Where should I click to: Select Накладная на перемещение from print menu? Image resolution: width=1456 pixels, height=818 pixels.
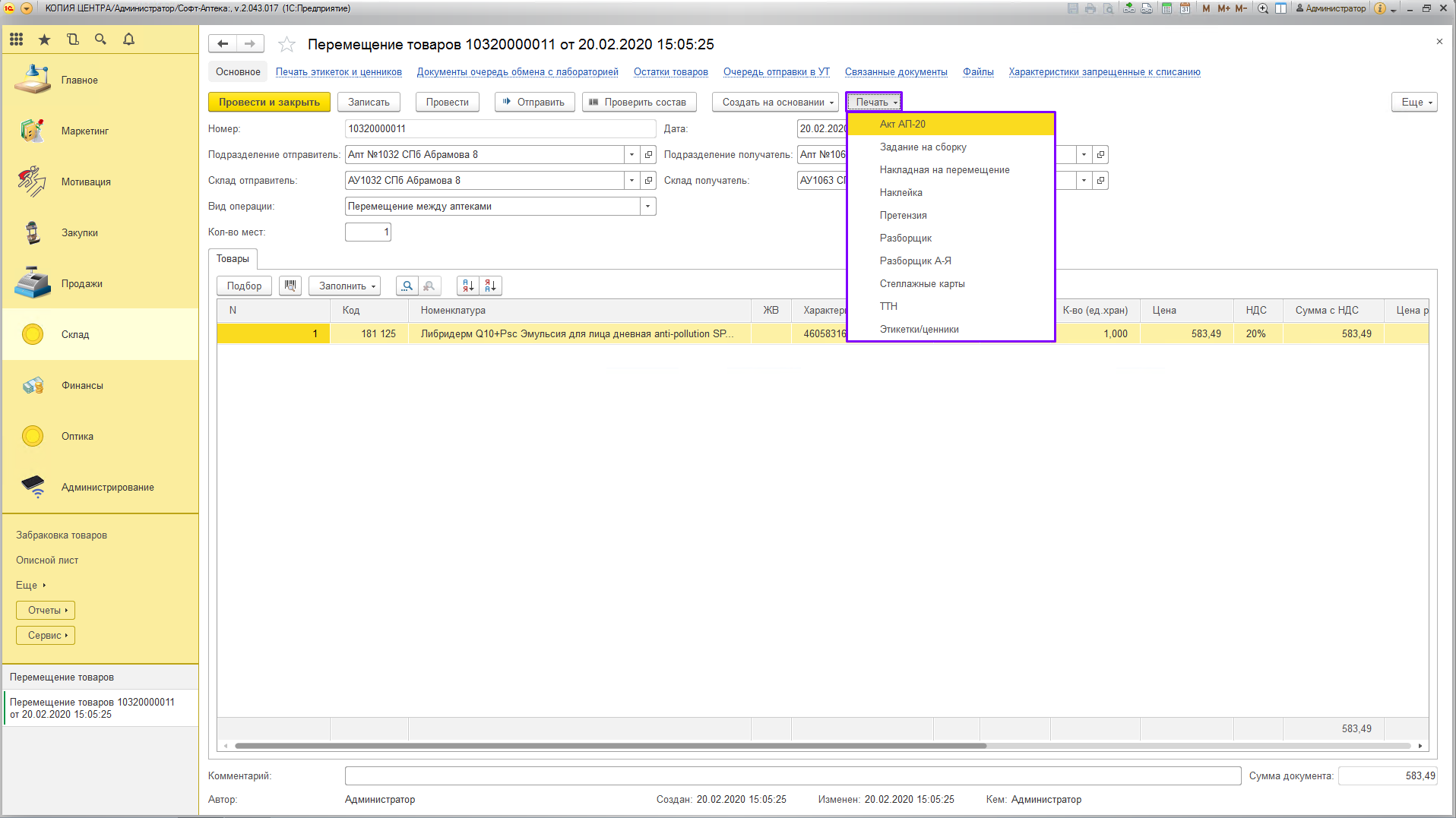pyautogui.click(x=945, y=170)
